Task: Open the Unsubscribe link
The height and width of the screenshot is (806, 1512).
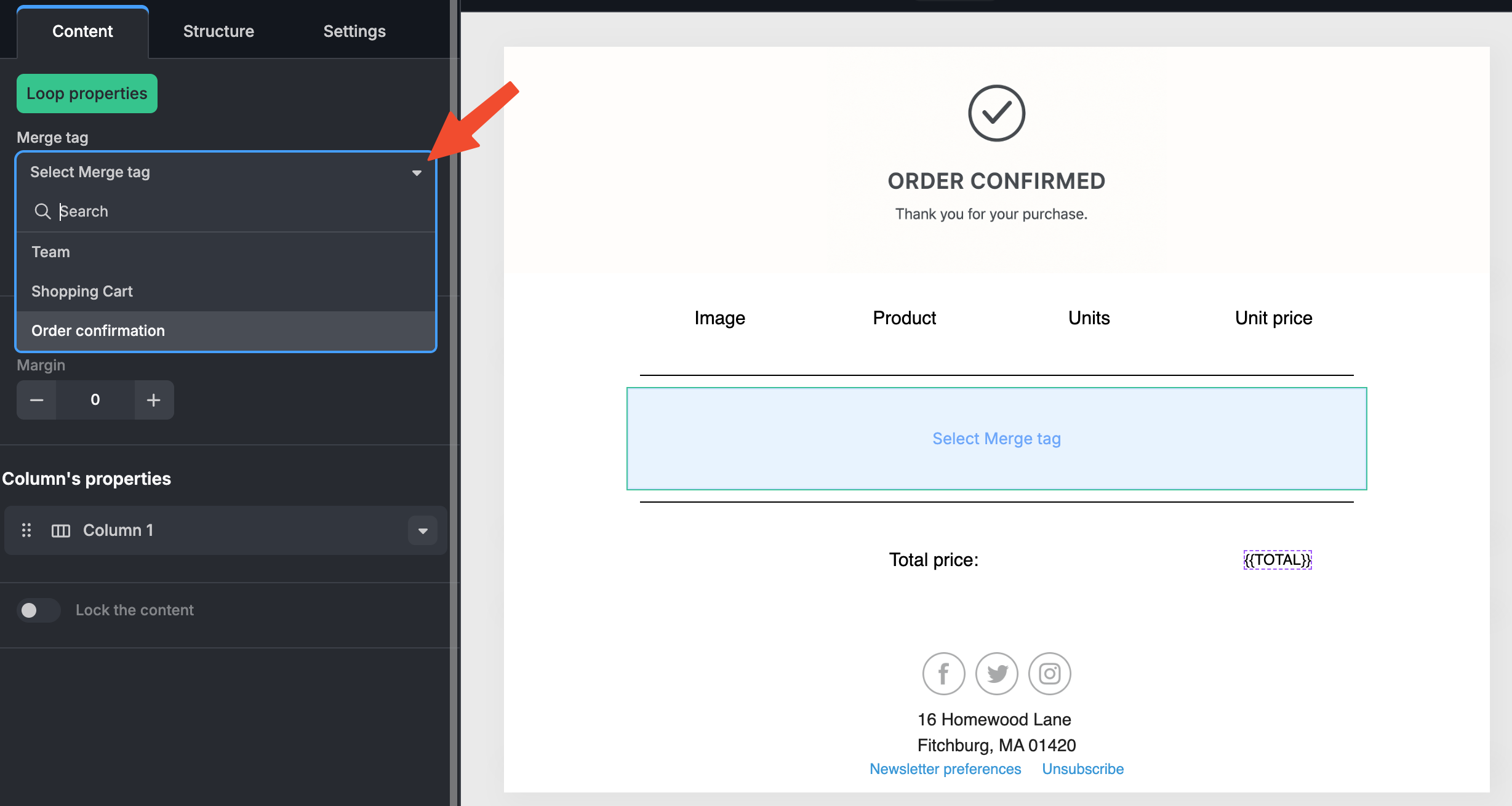Action: 1082,769
